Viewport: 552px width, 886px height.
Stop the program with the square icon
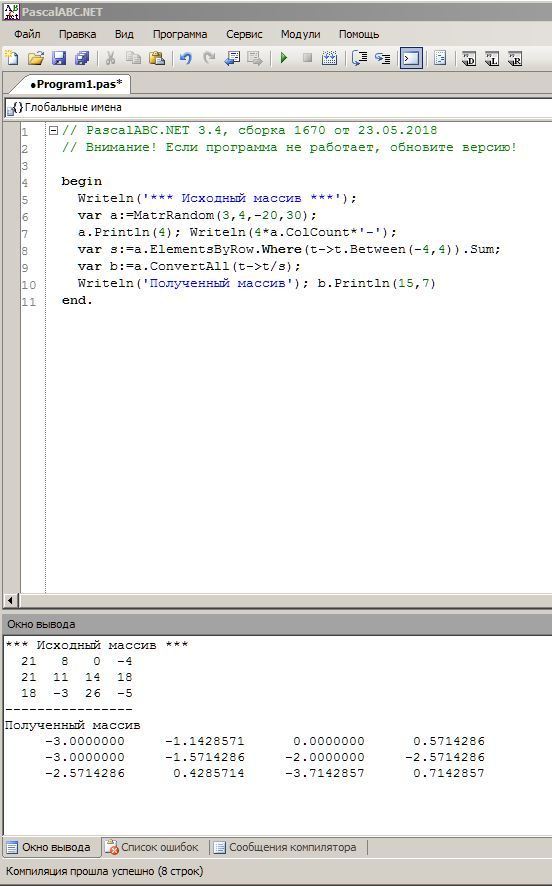(x=307, y=58)
